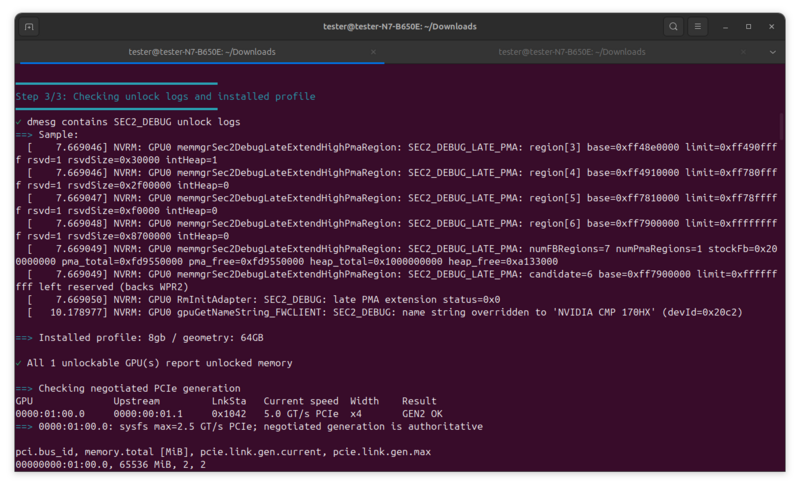Click the window title 'tester@tester-N7-B650E: ~/Downloads'
800x488 pixels.
[399, 27]
